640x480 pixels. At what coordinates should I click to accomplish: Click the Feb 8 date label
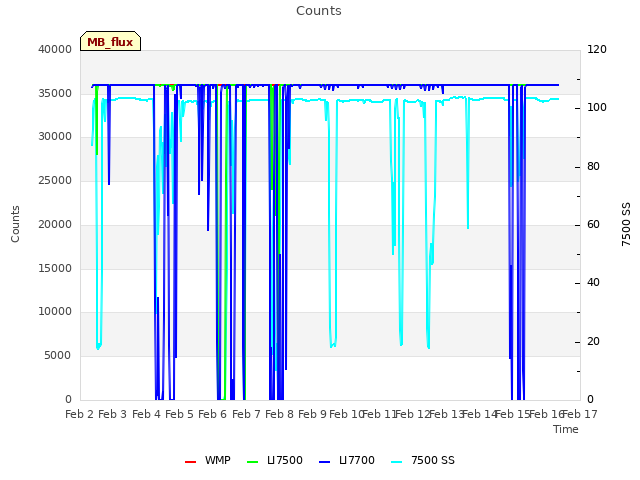tap(279, 415)
